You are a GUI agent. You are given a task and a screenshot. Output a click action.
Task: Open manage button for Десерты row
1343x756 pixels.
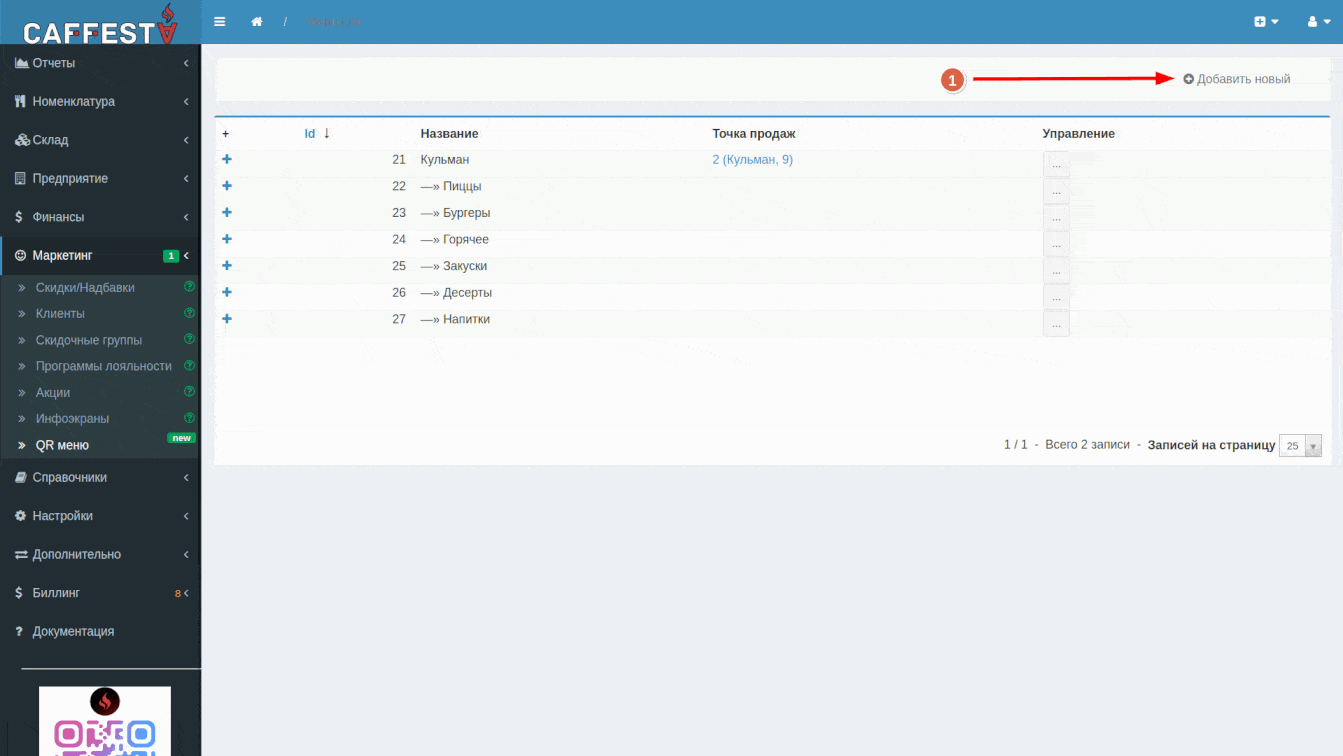[1056, 297]
